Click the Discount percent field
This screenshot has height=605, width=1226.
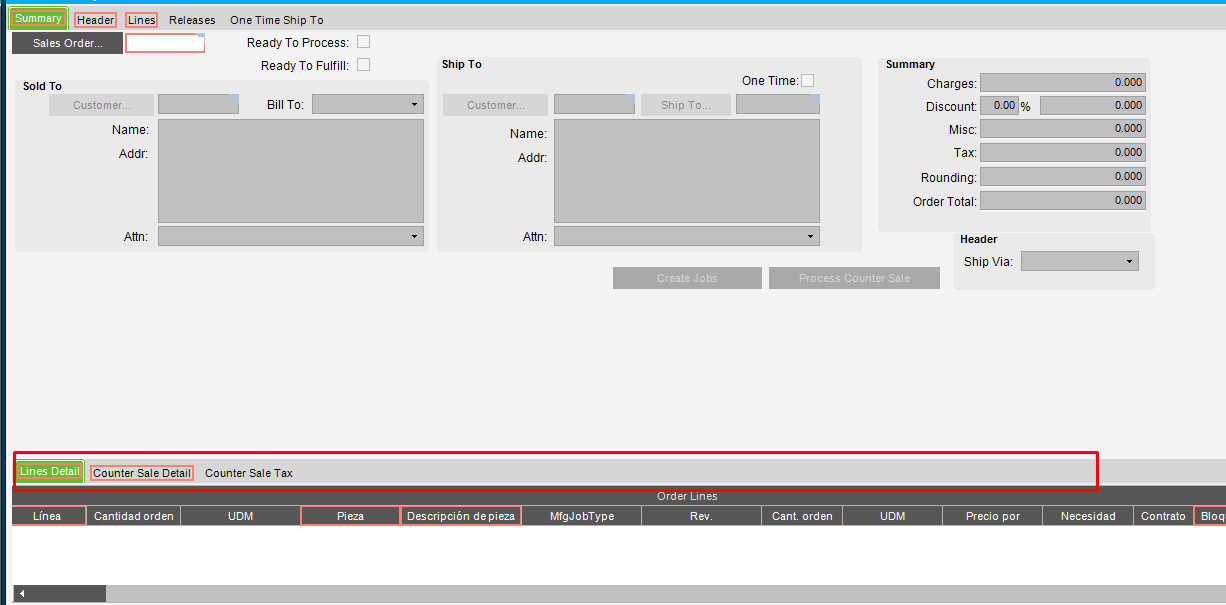[x=999, y=106]
